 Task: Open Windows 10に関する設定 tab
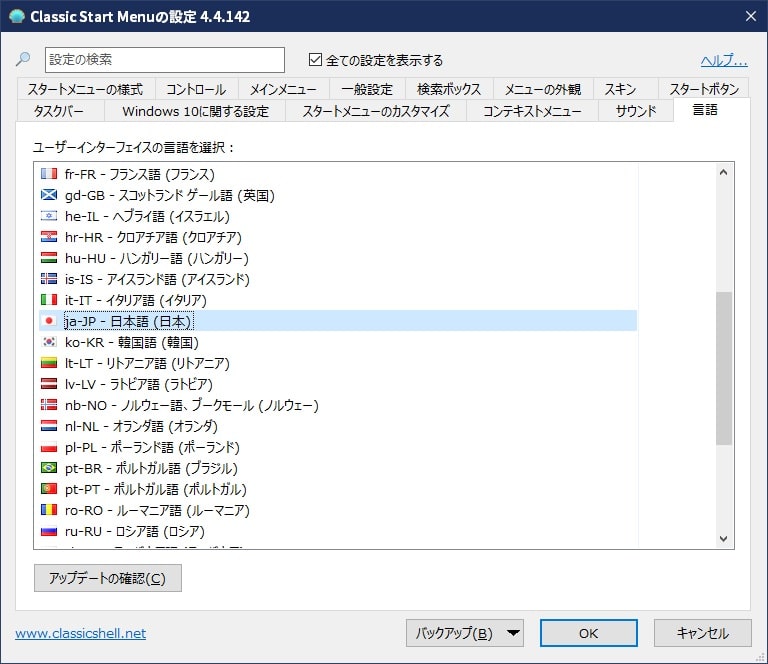click(x=195, y=111)
